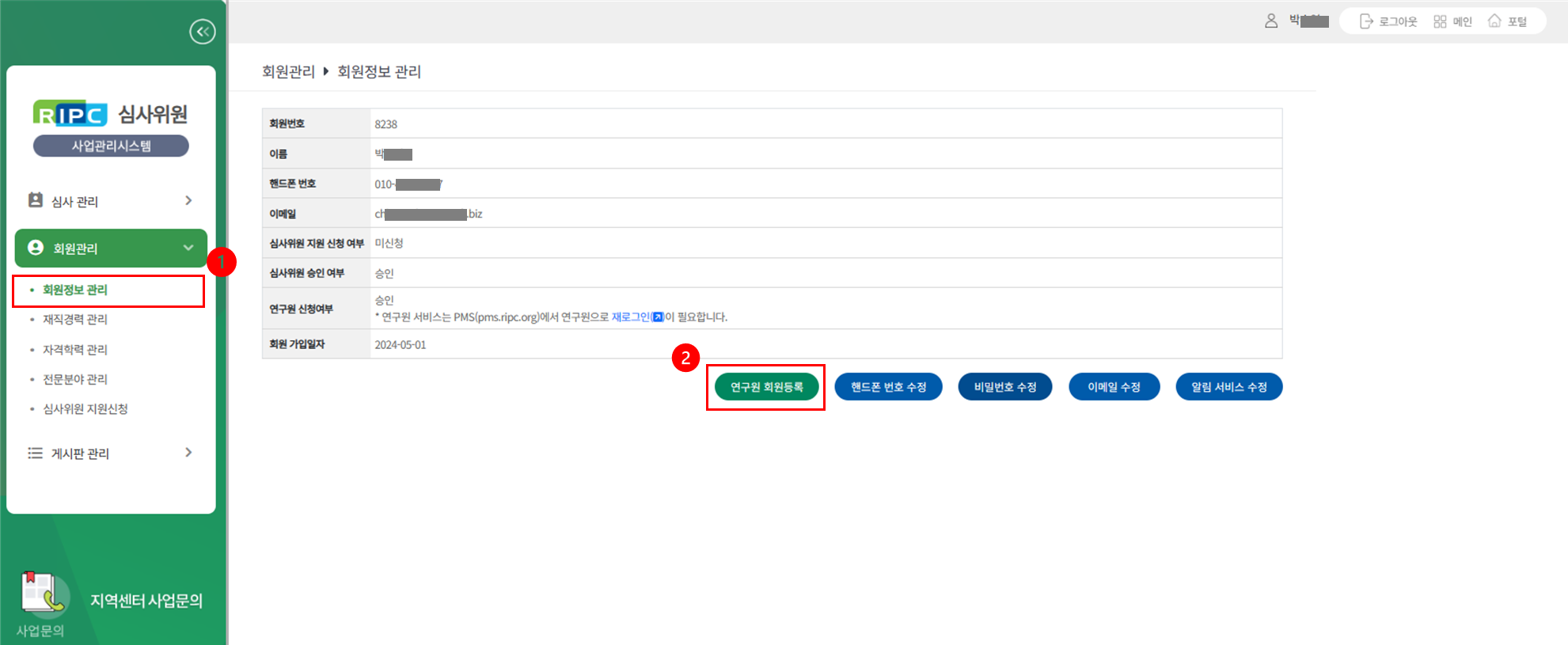Screen dimensions: 1568x645
Task: Open the regional center inquiry phone icon
Action: [x=44, y=594]
